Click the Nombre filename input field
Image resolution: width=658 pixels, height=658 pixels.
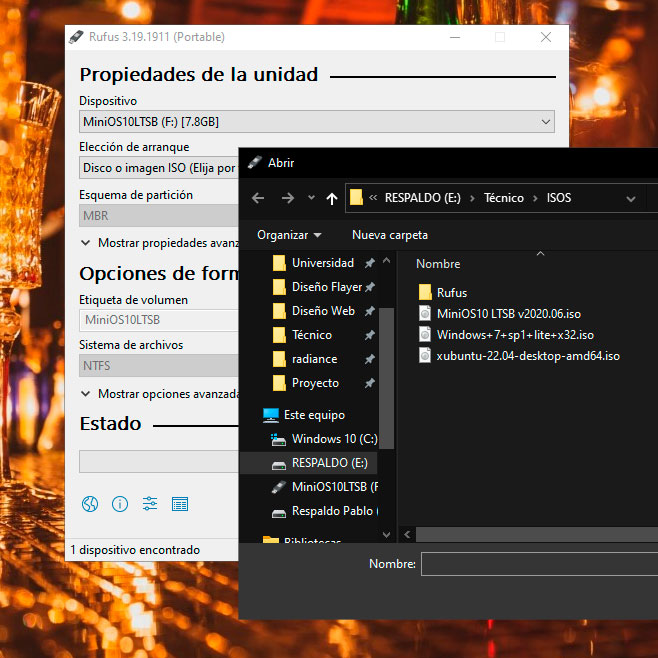539,565
